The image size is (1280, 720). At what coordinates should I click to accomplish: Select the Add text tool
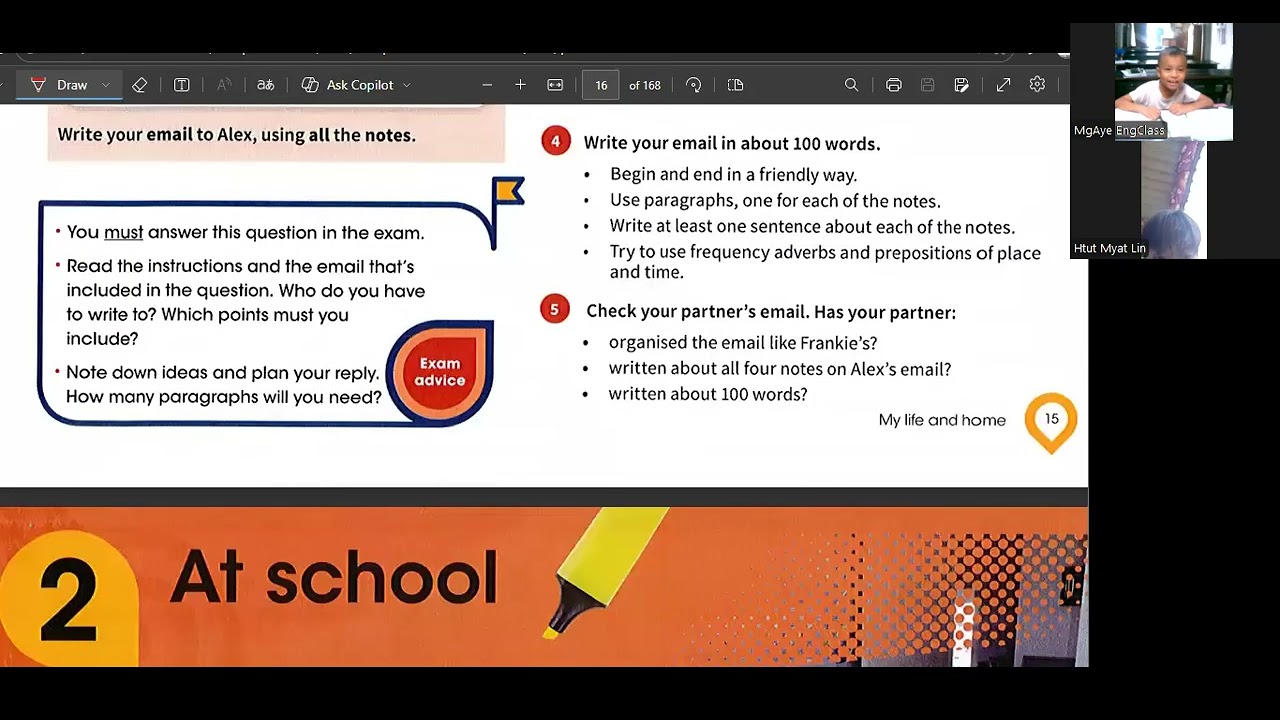click(182, 85)
